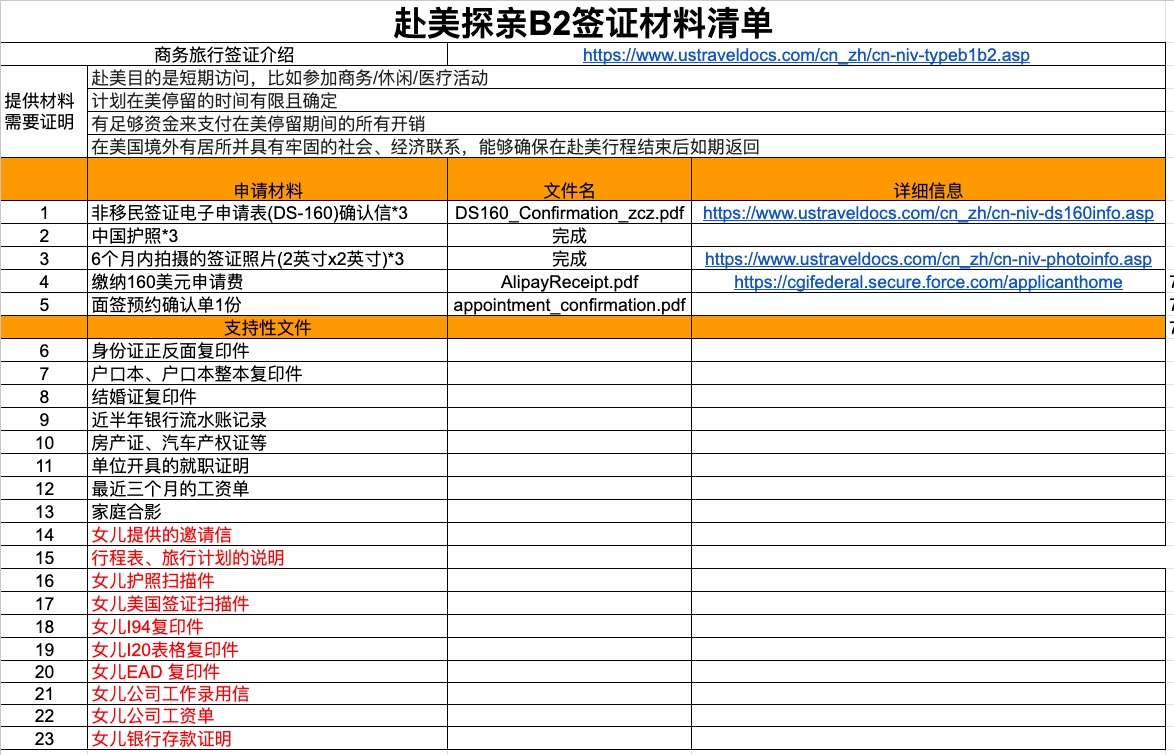Select cell 女儿美国签证扫描件
This screenshot has height=755, width=1174.
click(267, 604)
